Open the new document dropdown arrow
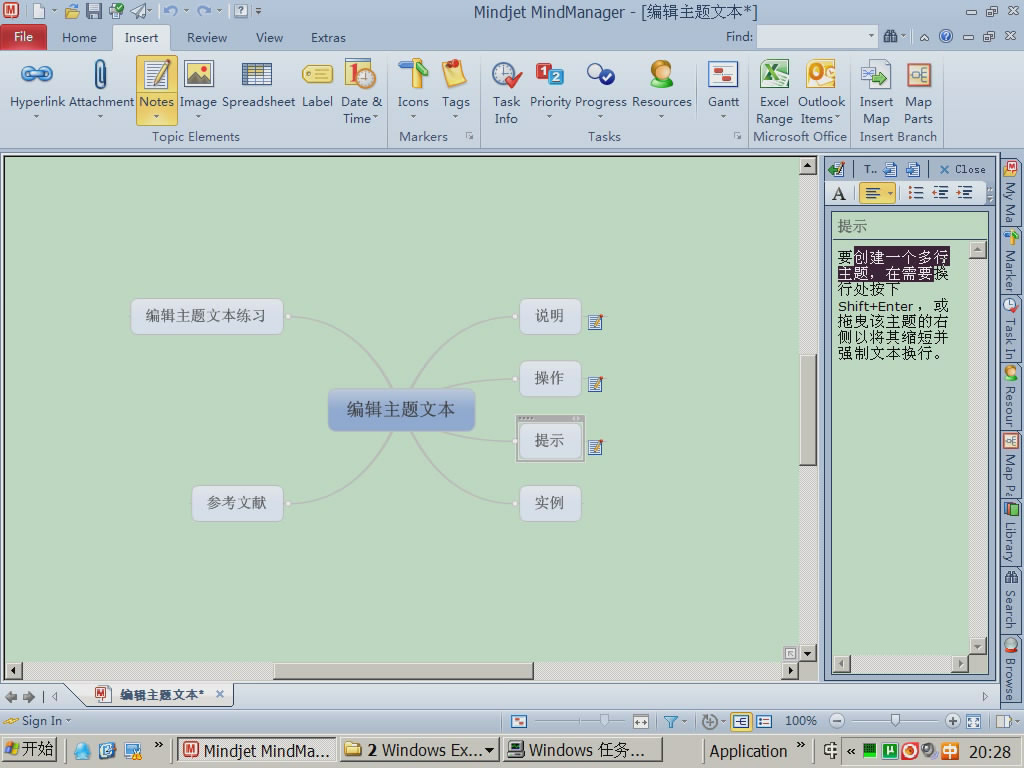 coord(54,10)
